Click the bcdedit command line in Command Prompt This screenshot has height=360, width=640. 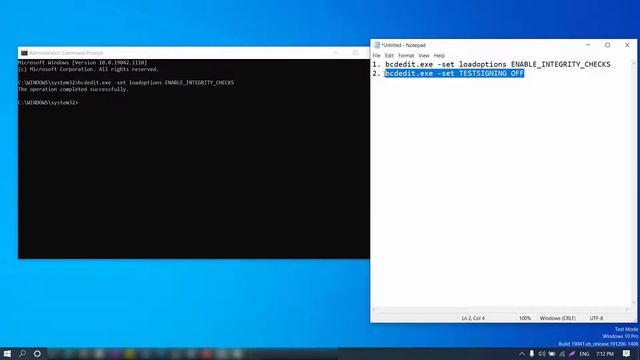click(126, 82)
